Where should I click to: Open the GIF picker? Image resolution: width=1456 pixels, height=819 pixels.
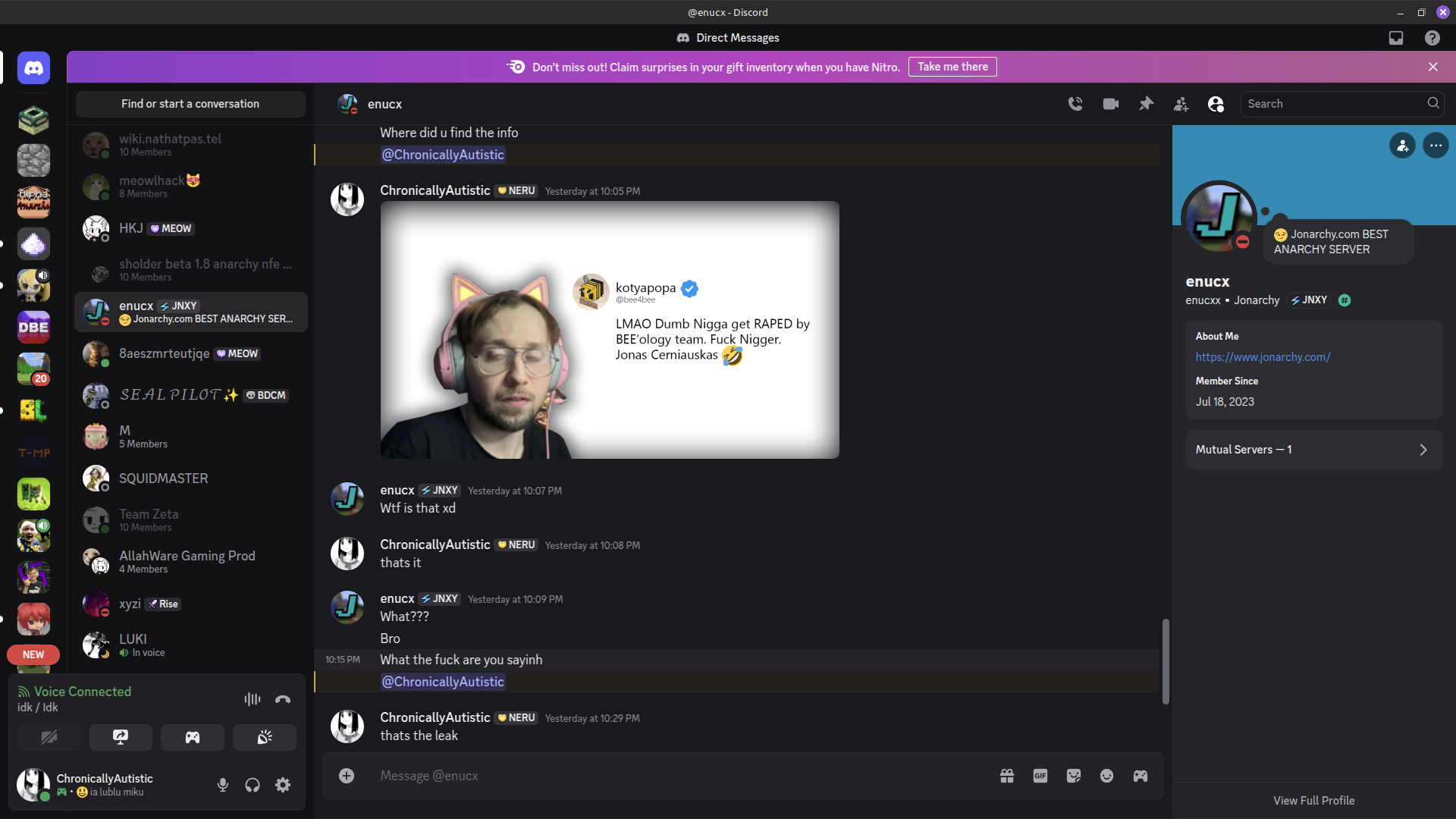click(x=1040, y=776)
